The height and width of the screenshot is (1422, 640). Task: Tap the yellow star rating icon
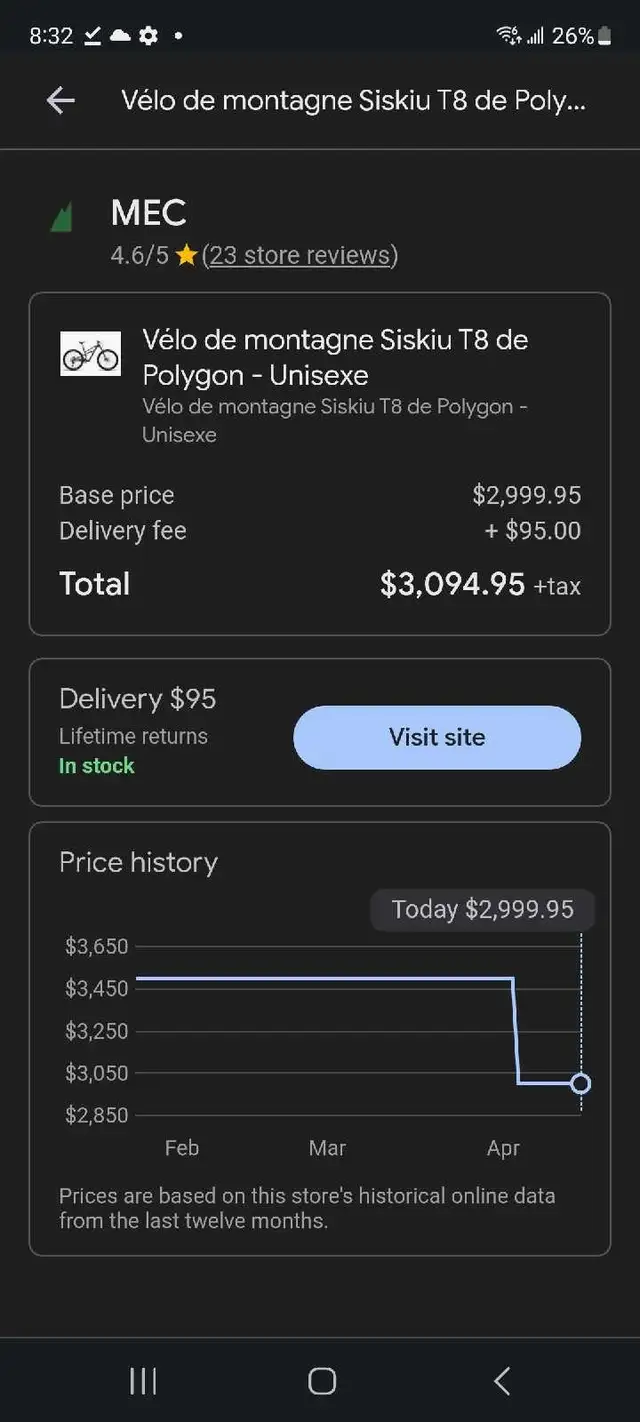coord(186,255)
